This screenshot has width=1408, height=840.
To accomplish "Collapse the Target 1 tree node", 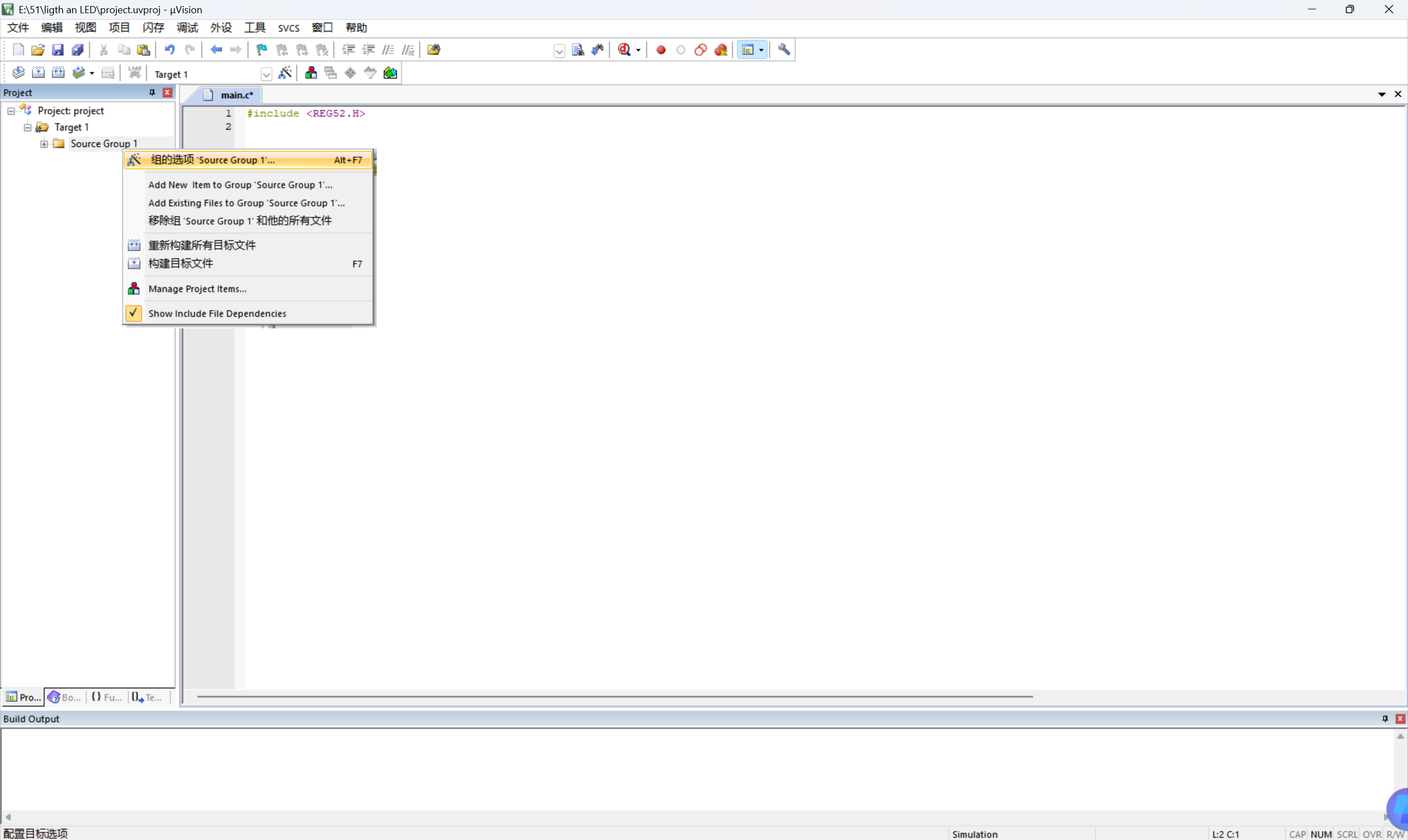I will tap(27, 128).
